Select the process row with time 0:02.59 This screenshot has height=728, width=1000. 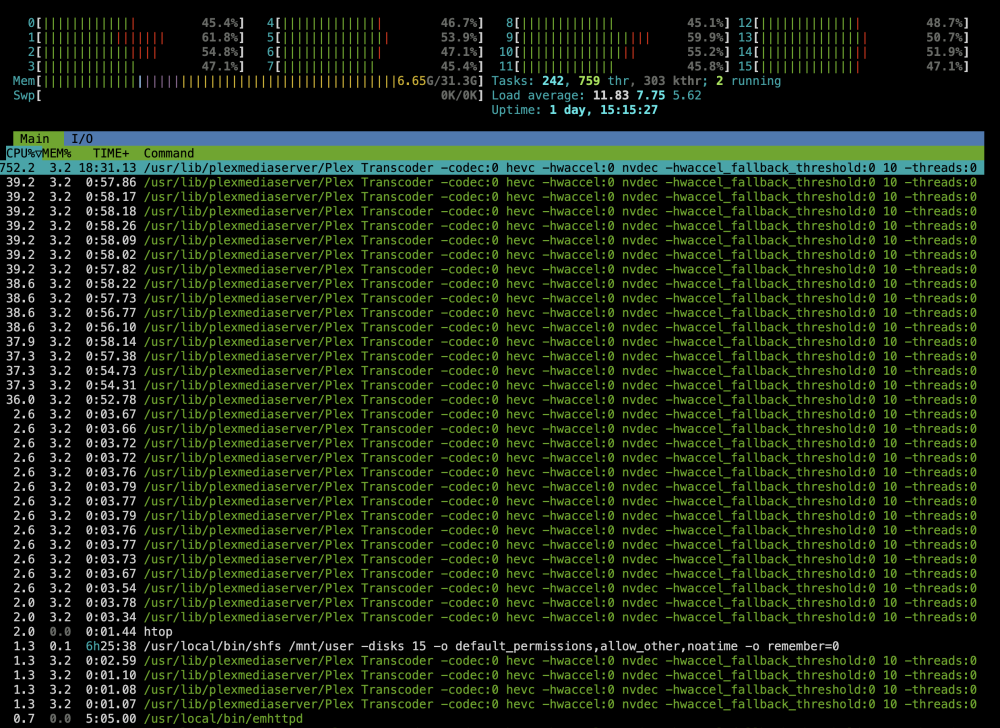tap(492, 660)
